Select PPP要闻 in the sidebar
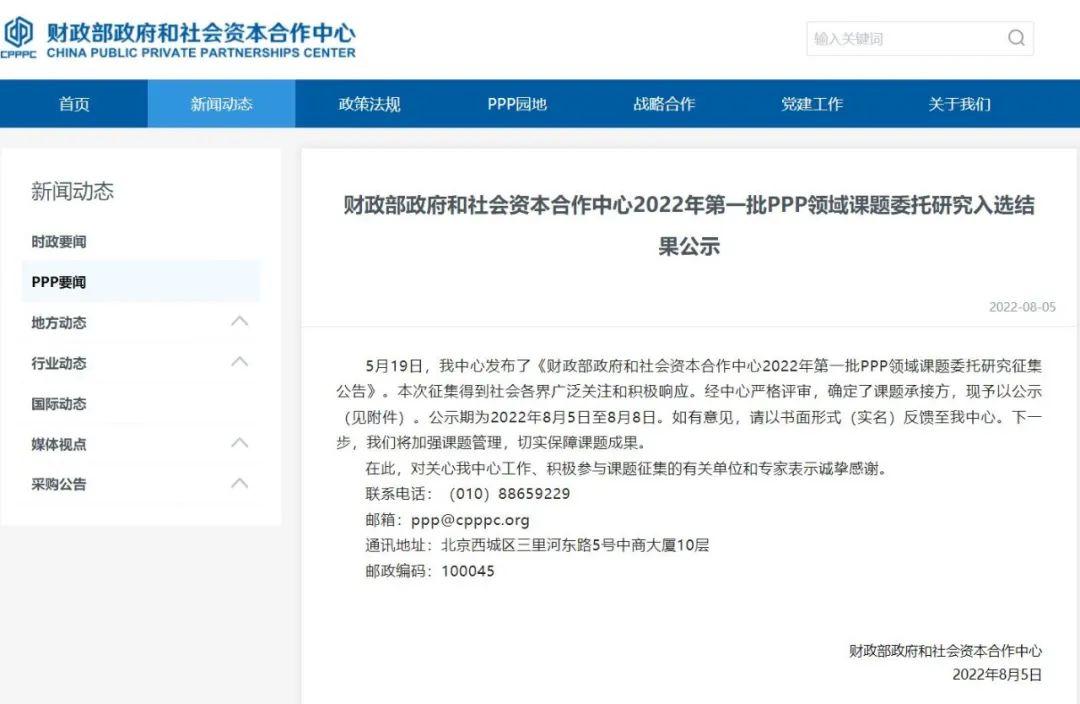 [59, 282]
